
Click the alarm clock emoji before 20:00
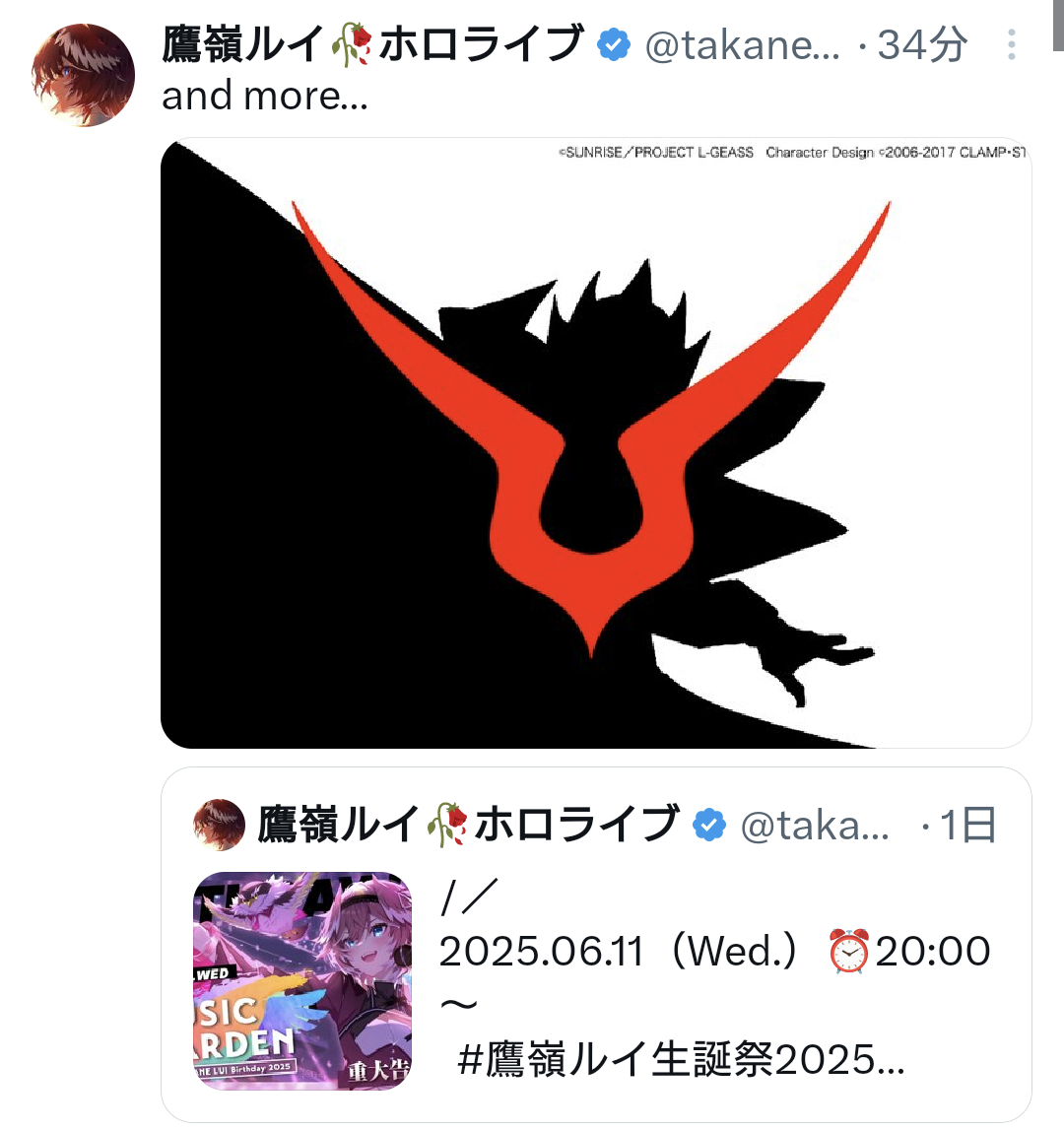(848, 952)
